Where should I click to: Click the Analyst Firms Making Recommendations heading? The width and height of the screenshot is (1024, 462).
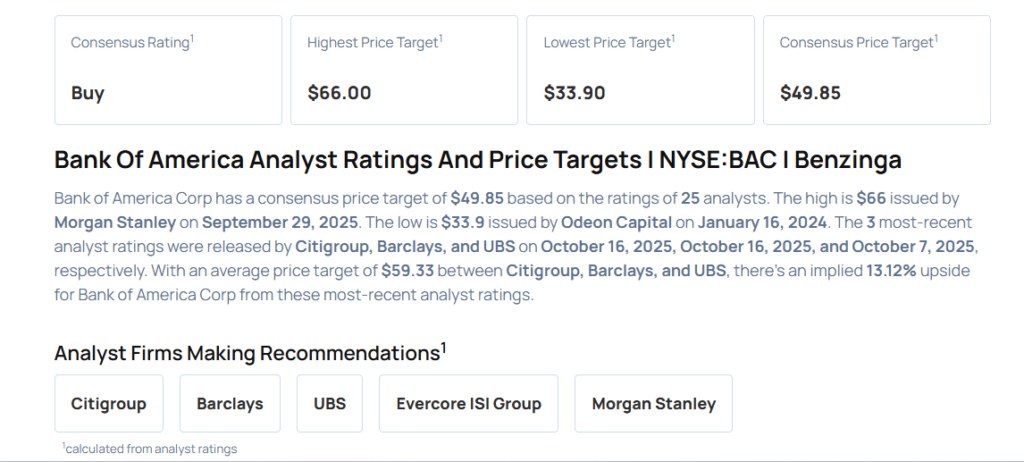tap(250, 353)
